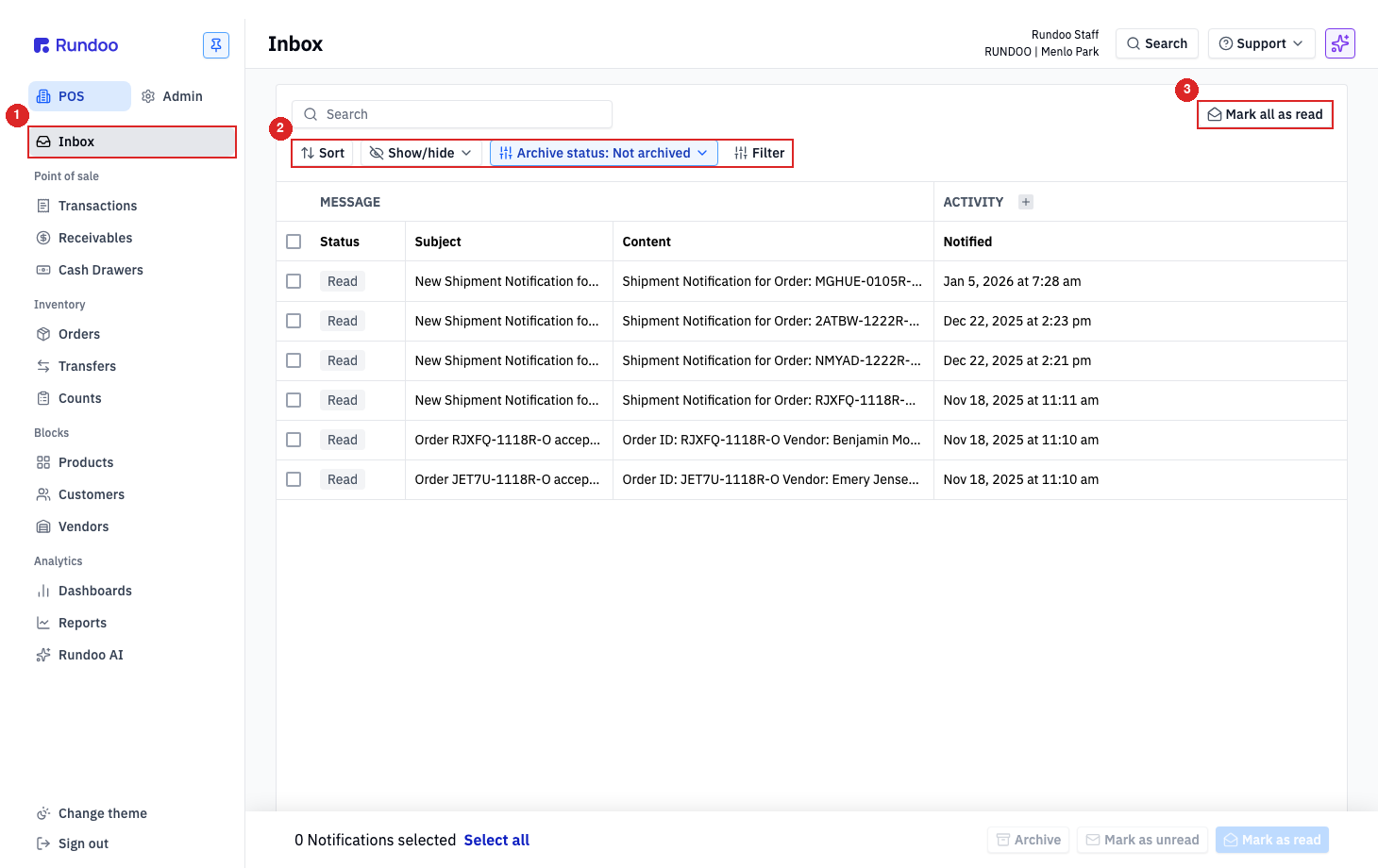
Task: Click "RUNDOO | Menlo Park" location text
Action: (x=1041, y=52)
